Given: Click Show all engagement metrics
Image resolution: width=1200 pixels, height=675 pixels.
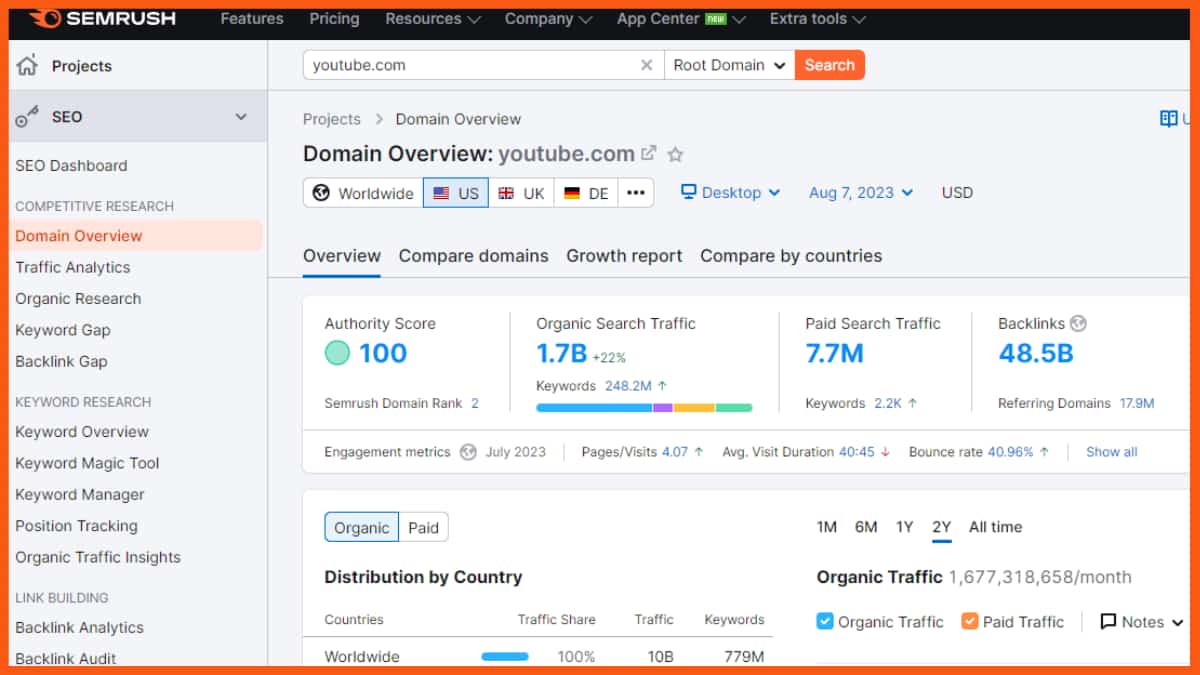Looking at the screenshot, I should [x=1110, y=451].
